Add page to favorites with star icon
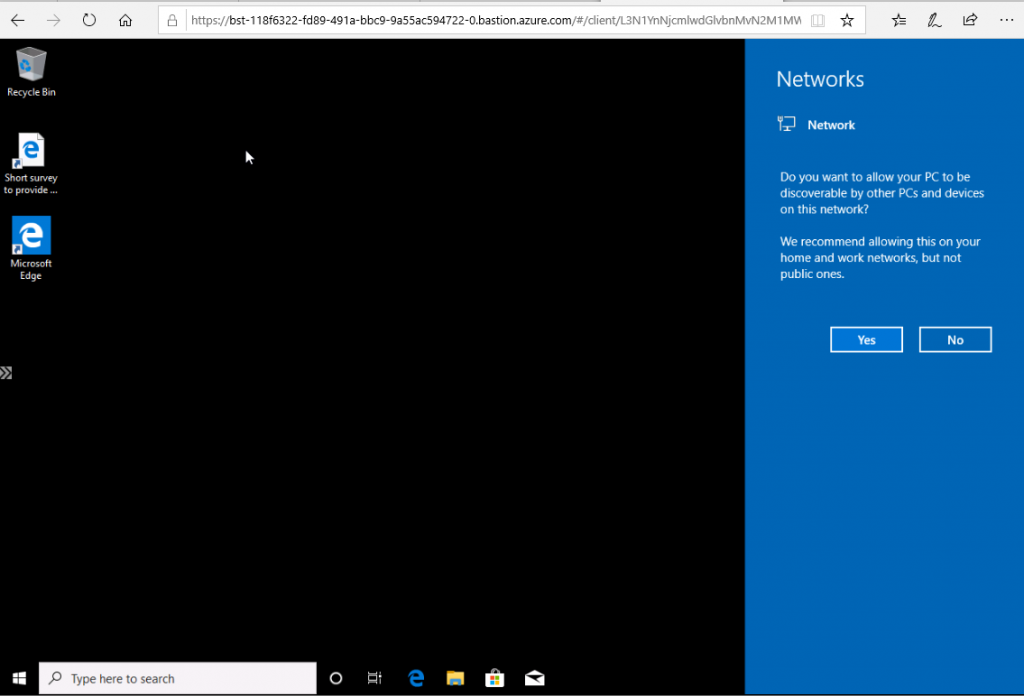 coord(847,20)
